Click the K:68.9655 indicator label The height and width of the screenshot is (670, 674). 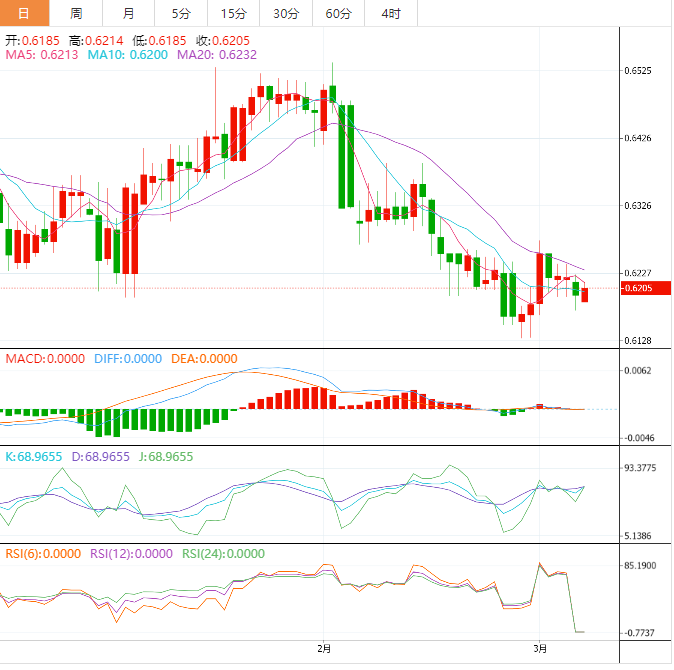(x=34, y=457)
